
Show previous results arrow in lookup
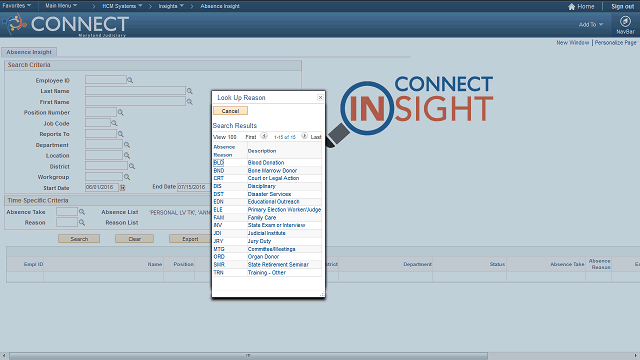264,136
